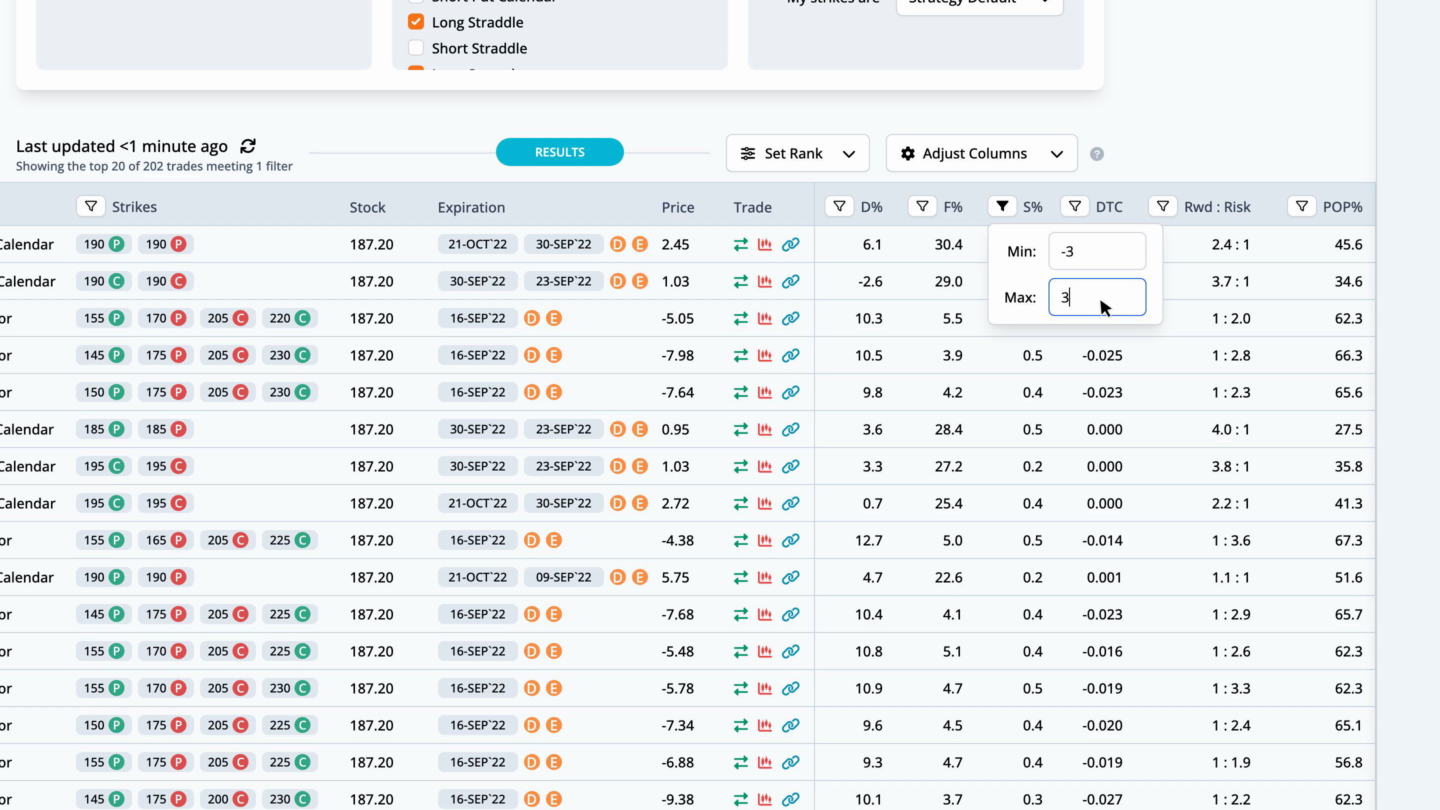Click the Rwd : Risk column filter icon
The image size is (1440, 810).
click(x=1162, y=207)
